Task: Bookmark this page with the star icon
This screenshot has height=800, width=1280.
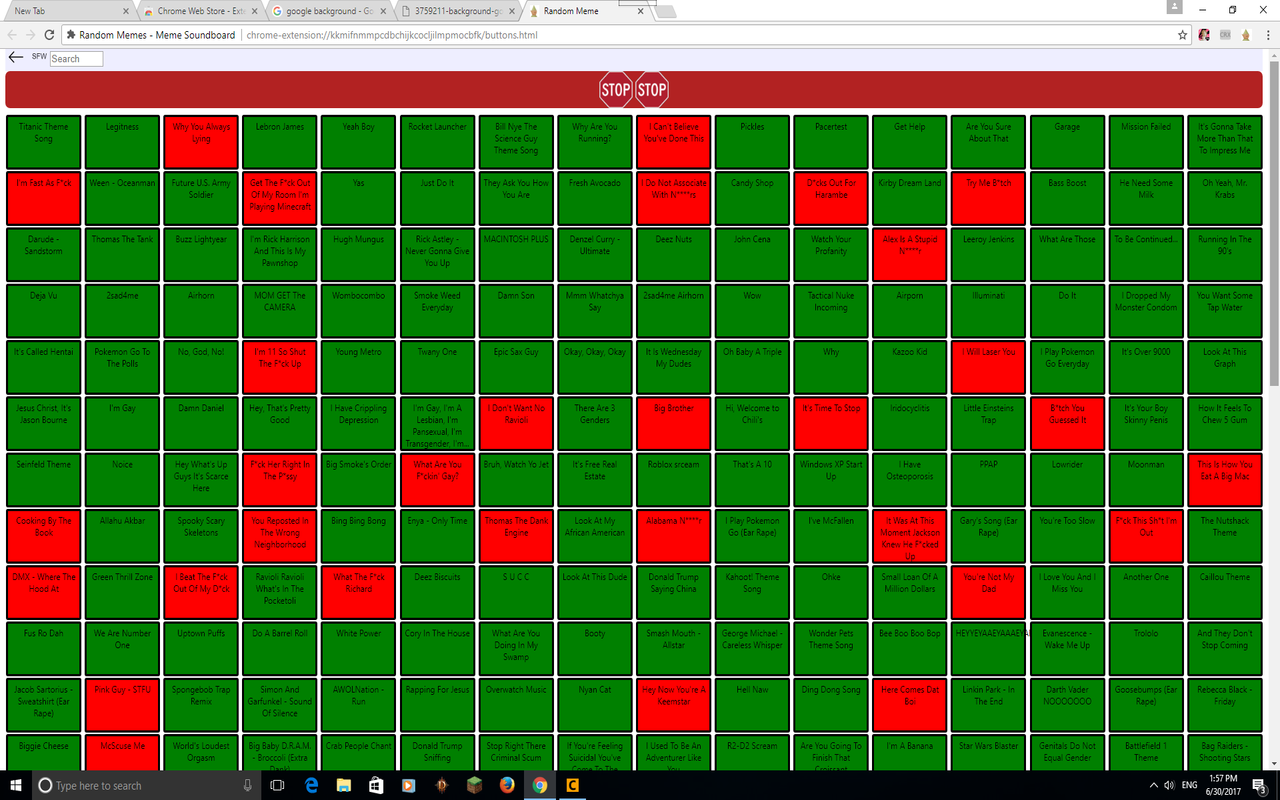Action: point(1183,34)
